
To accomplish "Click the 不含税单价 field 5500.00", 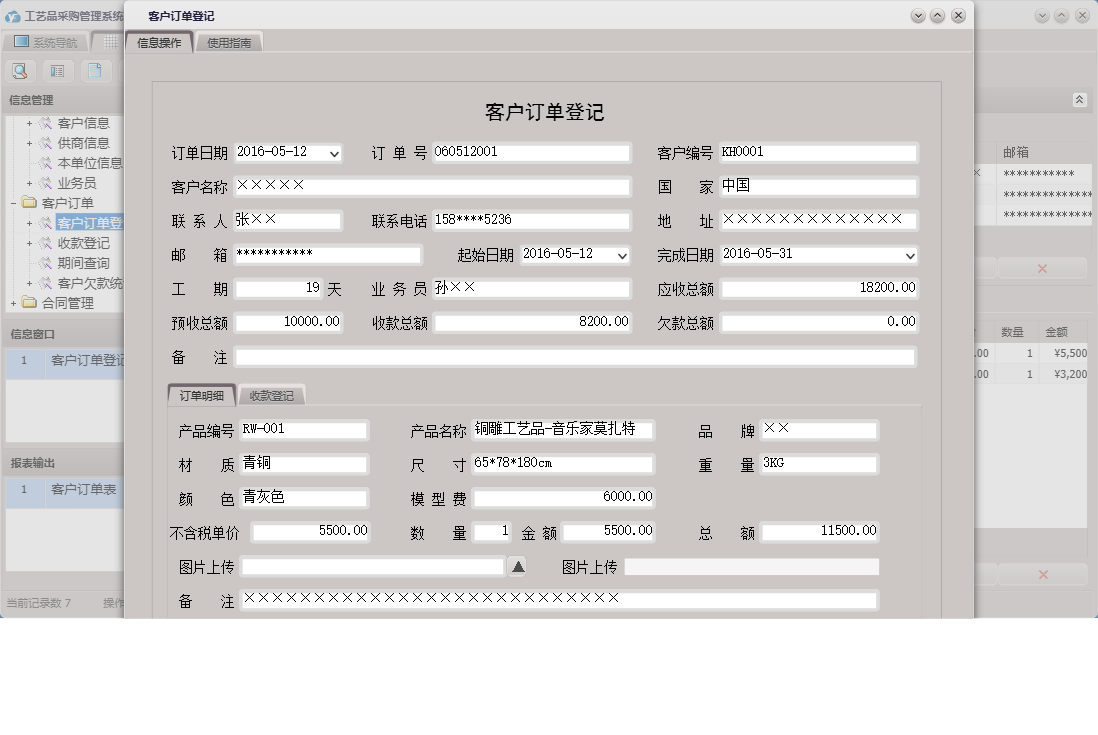I will coord(310,531).
